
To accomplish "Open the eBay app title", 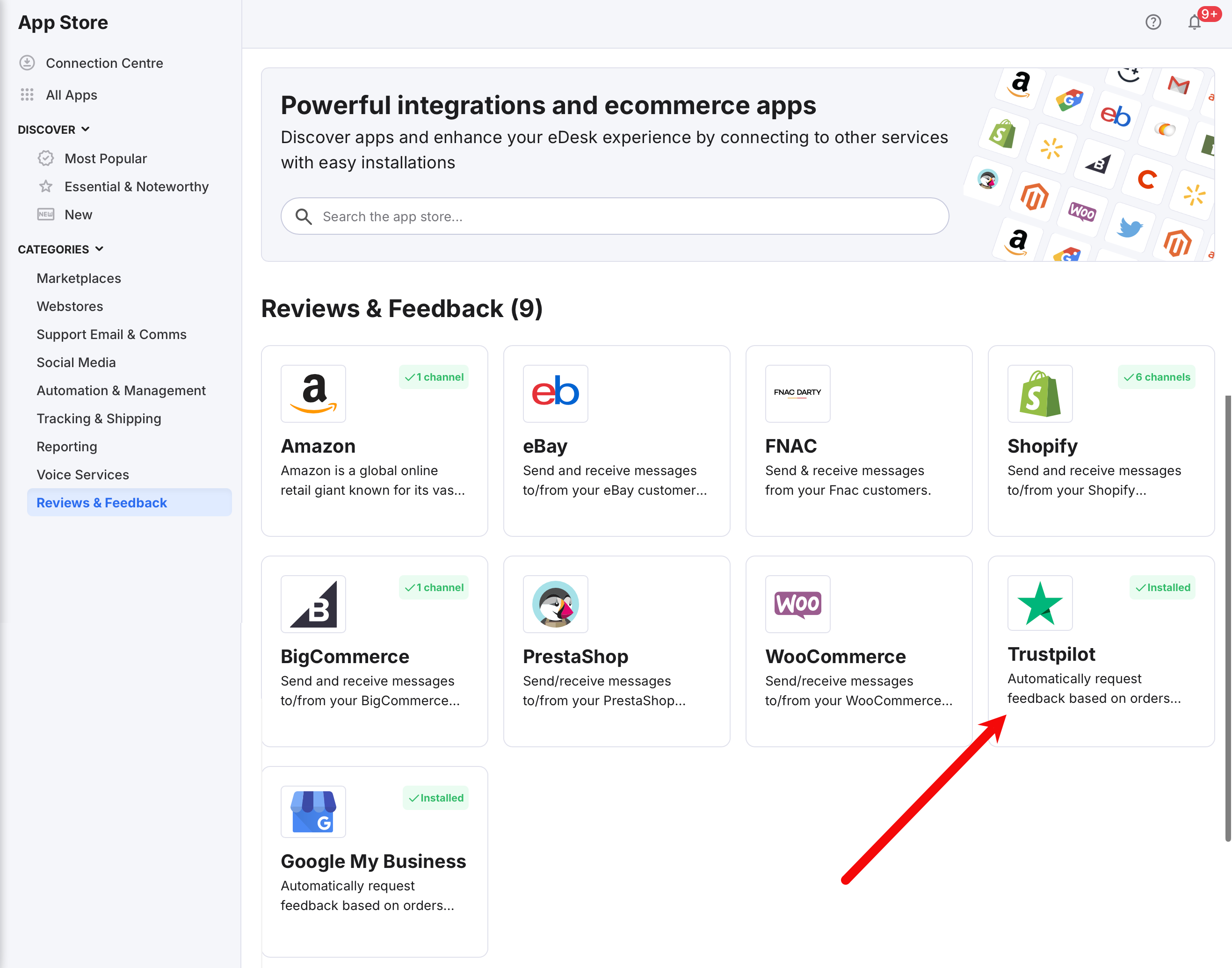I will coord(545,446).
